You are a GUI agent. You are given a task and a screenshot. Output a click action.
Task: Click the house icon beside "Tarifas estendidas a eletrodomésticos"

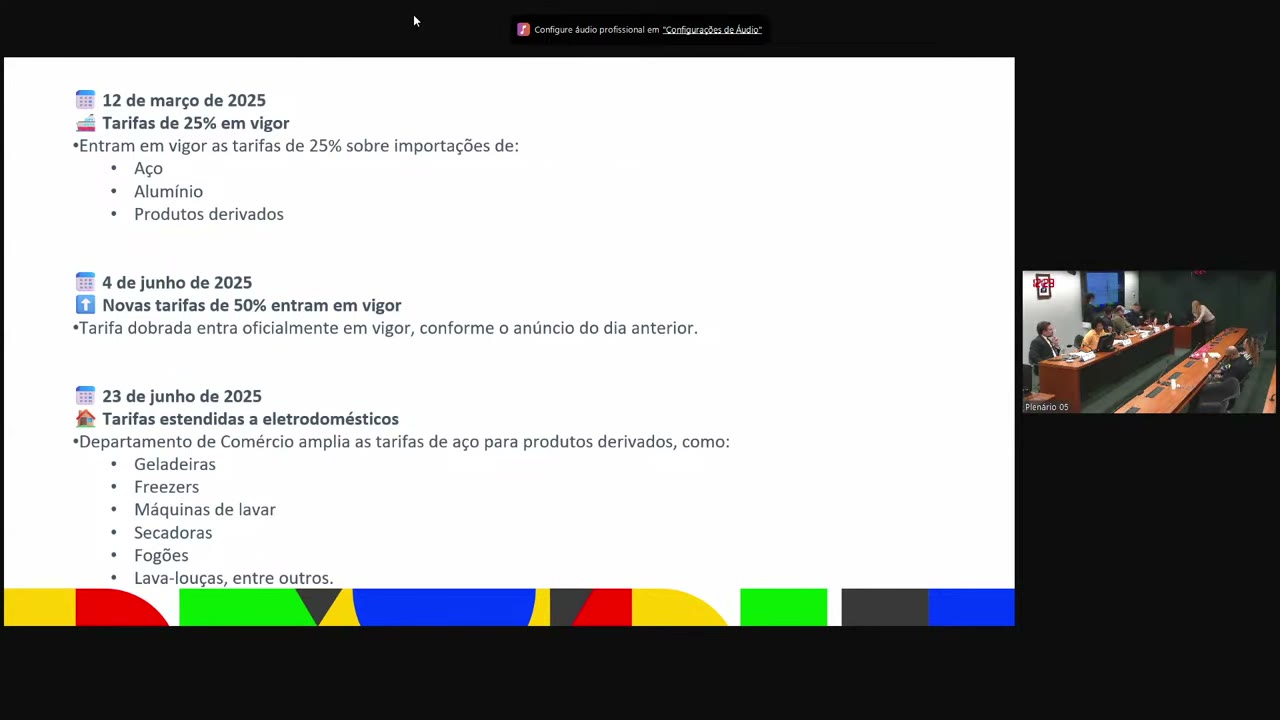(x=86, y=419)
